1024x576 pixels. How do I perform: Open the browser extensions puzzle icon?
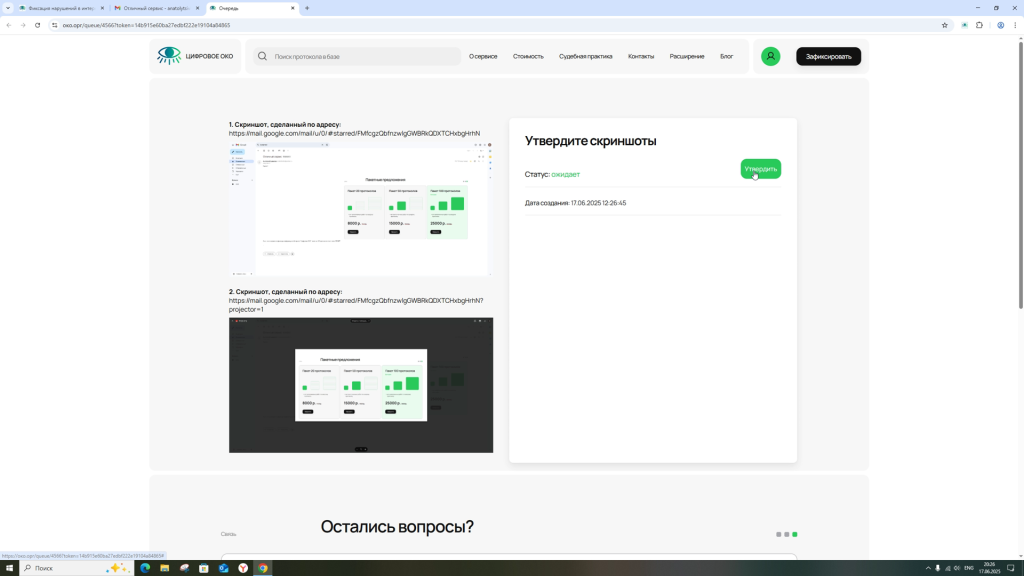coord(980,25)
